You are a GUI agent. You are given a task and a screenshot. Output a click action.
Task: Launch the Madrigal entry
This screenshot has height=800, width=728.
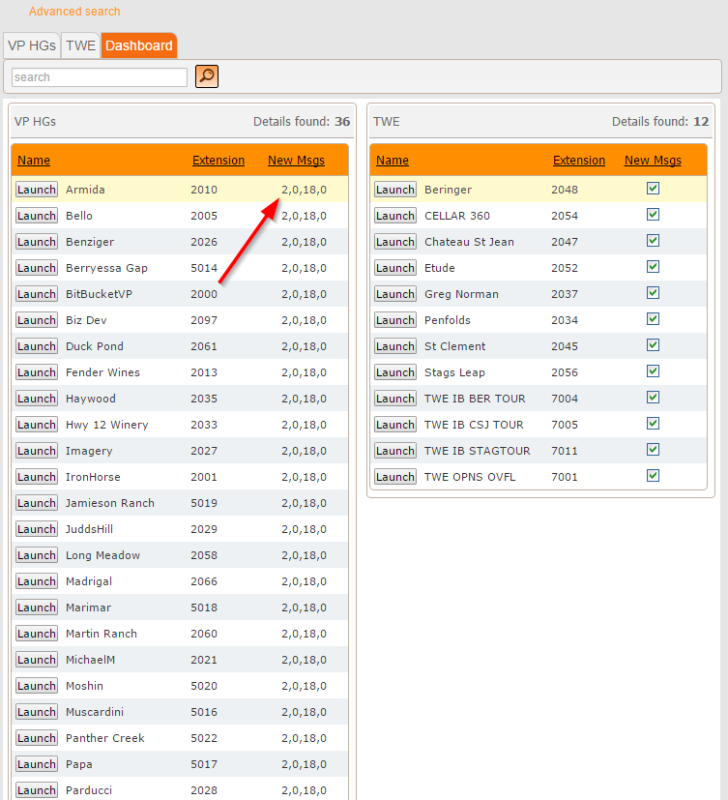[x=36, y=582]
